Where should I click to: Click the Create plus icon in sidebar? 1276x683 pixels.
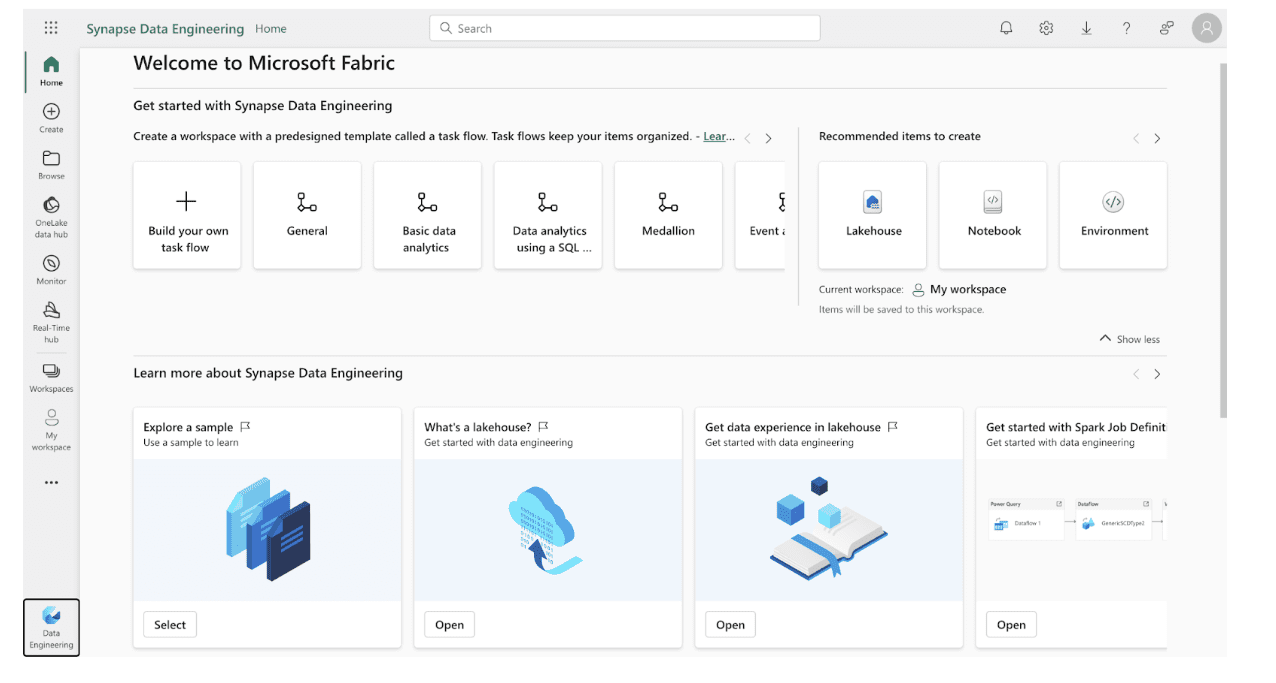point(51,117)
